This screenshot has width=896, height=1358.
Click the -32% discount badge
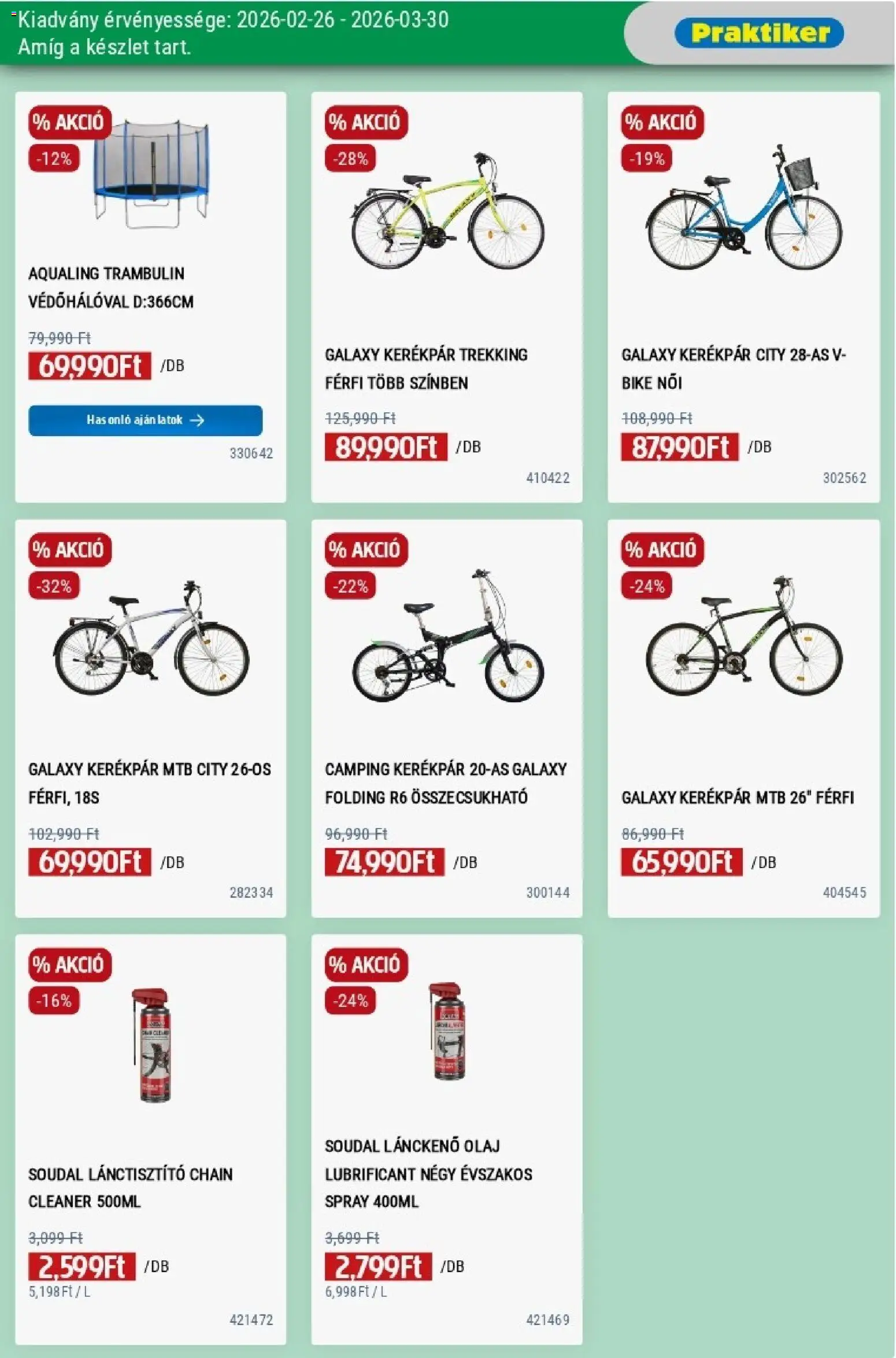[x=54, y=586]
